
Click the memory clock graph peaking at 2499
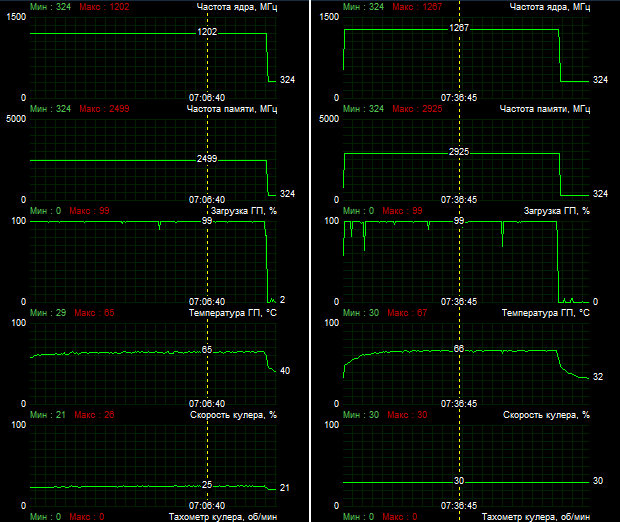(x=153, y=160)
